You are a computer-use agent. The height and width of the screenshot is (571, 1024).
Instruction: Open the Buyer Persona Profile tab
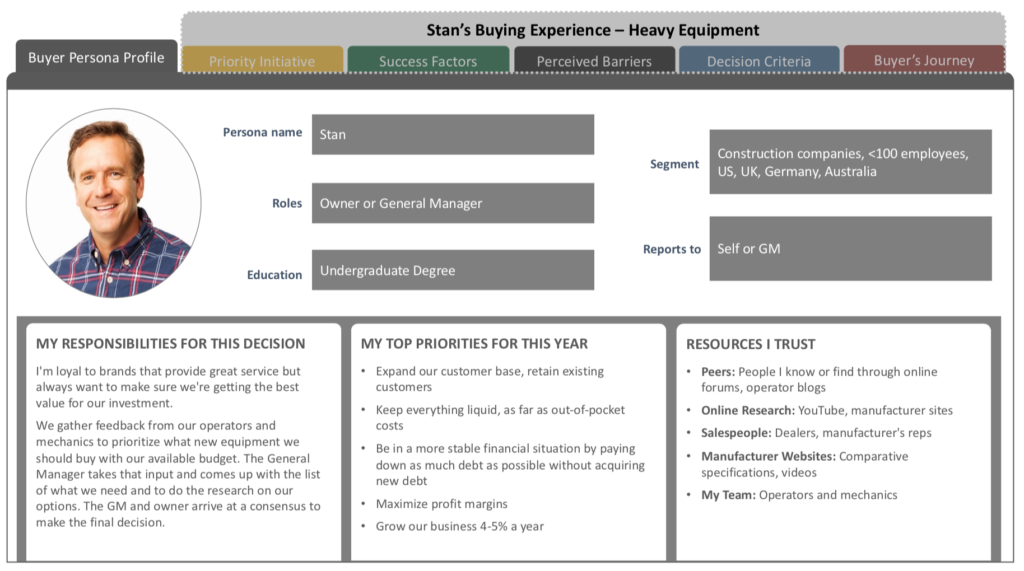97,57
